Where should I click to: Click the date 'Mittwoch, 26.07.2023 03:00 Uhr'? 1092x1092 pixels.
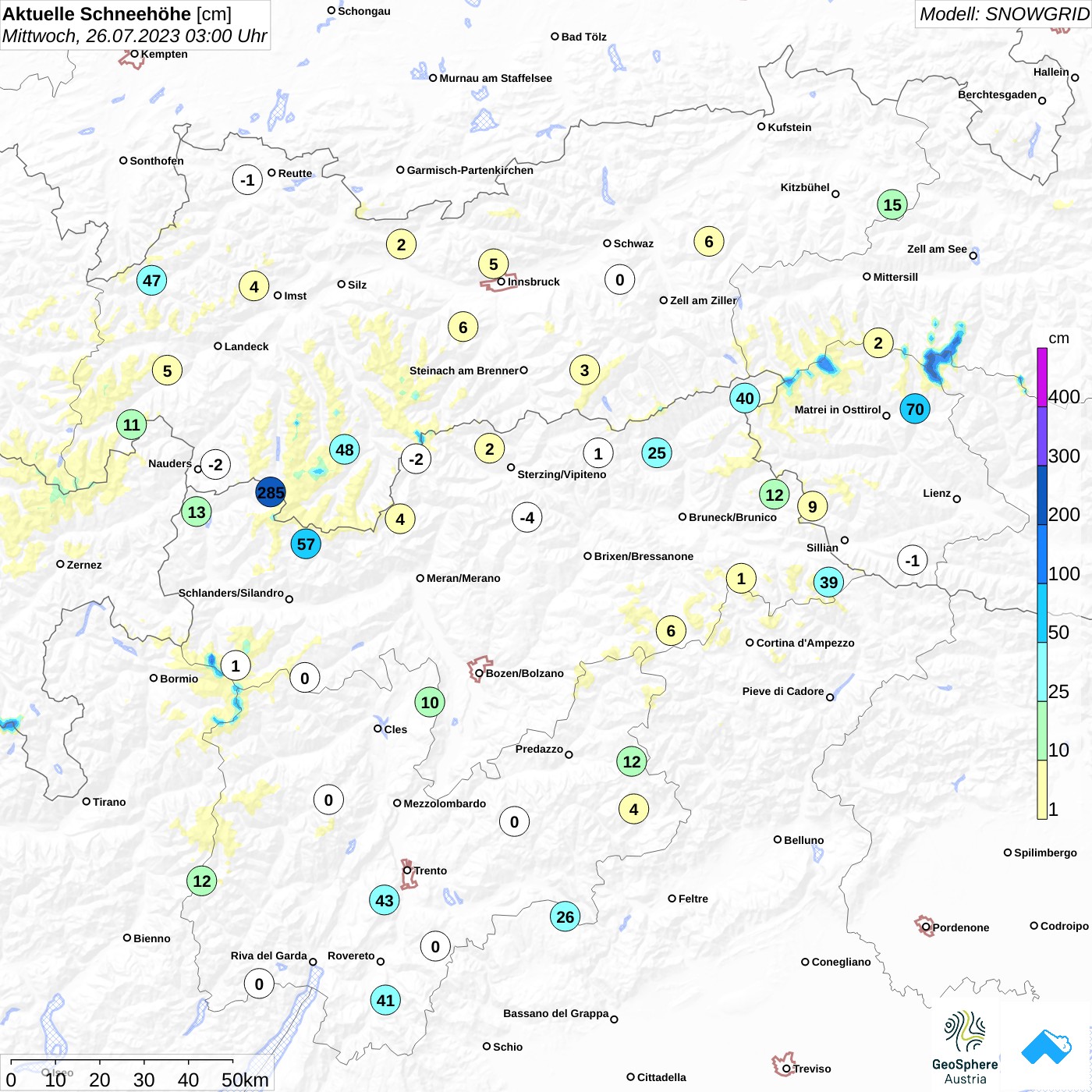click(x=134, y=36)
